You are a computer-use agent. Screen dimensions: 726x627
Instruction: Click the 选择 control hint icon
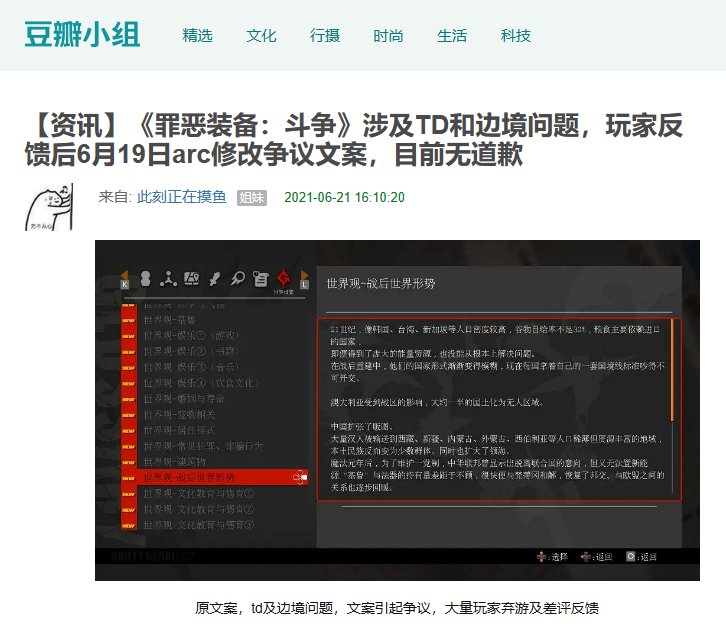(x=541, y=557)
